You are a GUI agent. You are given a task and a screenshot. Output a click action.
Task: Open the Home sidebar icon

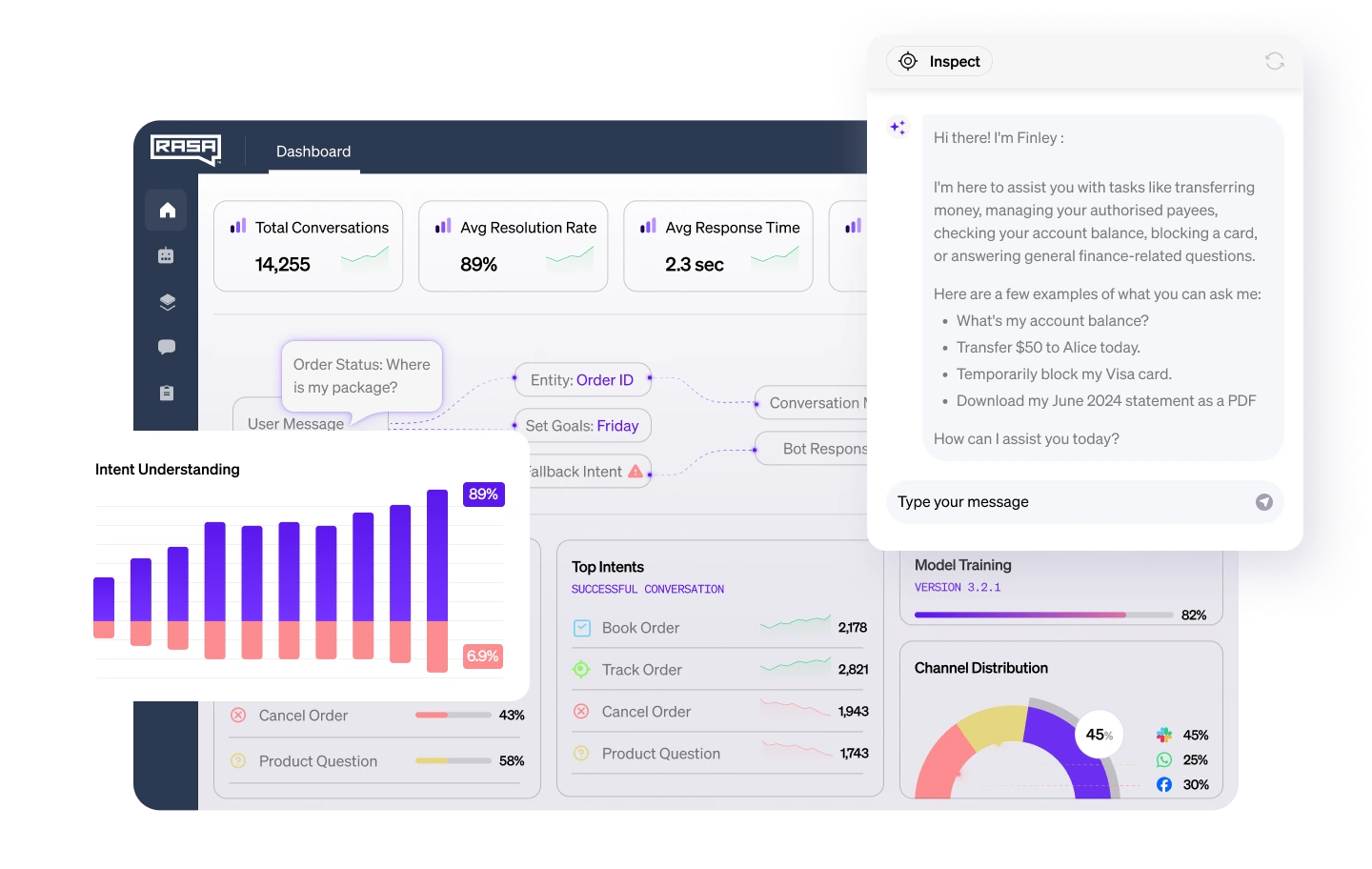(167, 210)
